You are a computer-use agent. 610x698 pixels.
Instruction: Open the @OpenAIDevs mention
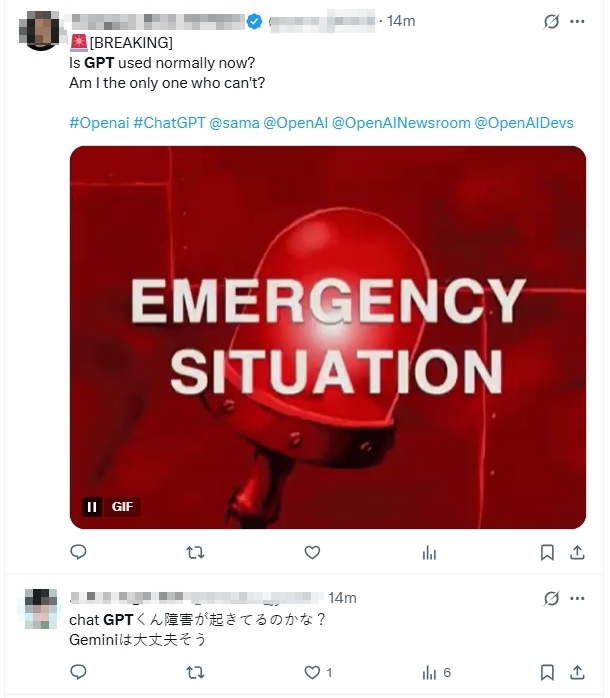(524, 123)
